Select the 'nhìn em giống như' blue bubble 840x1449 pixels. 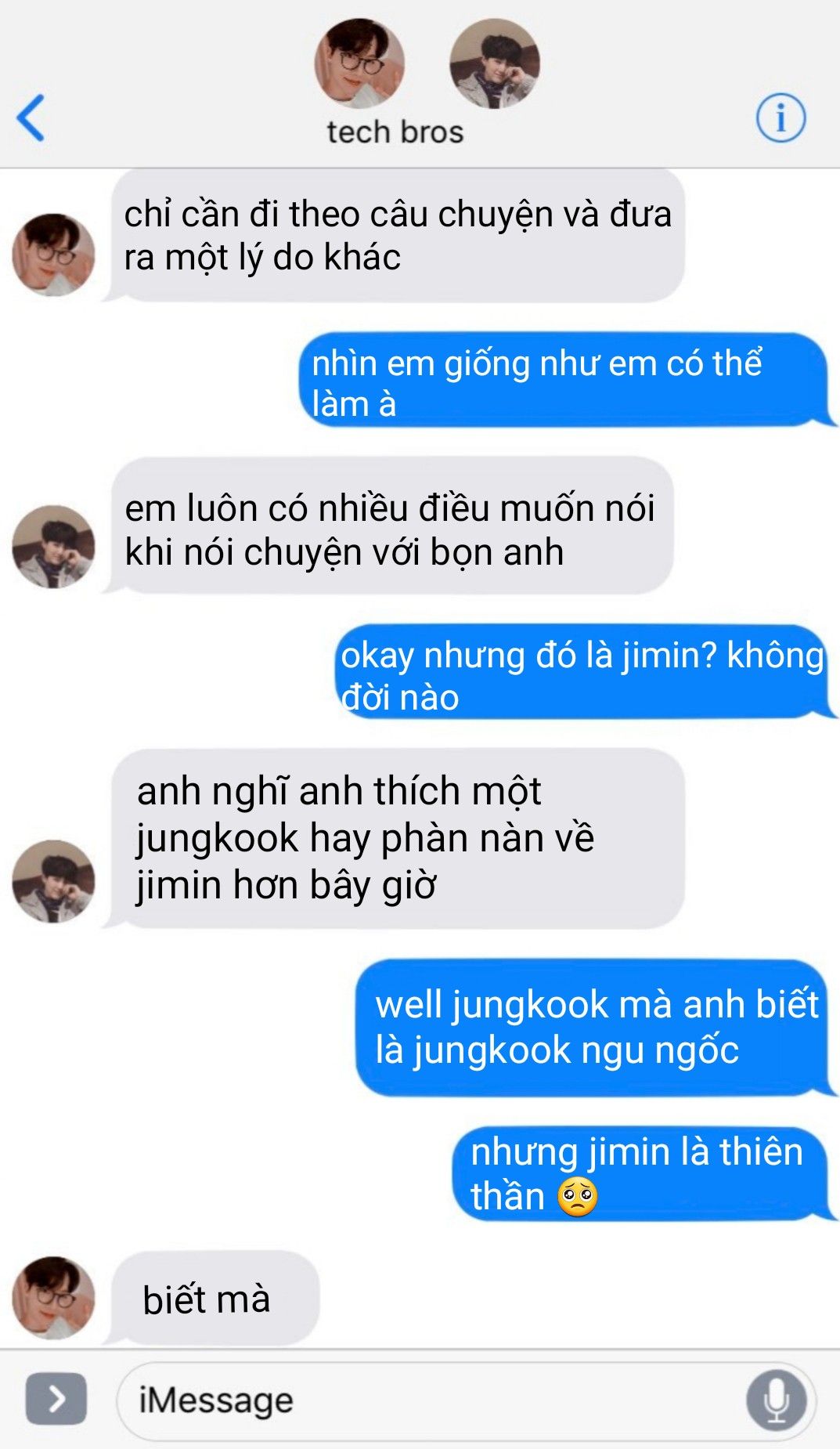click(565, 381)
